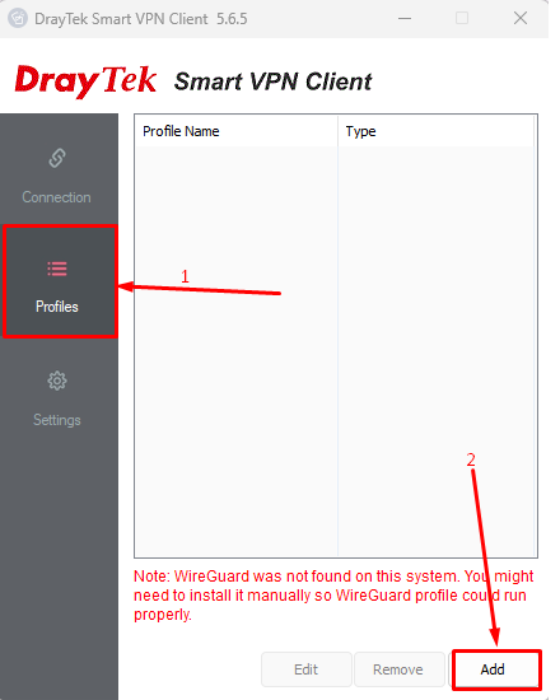
Task: Go to the Settings label in sidebar
Action: [57, 420]
